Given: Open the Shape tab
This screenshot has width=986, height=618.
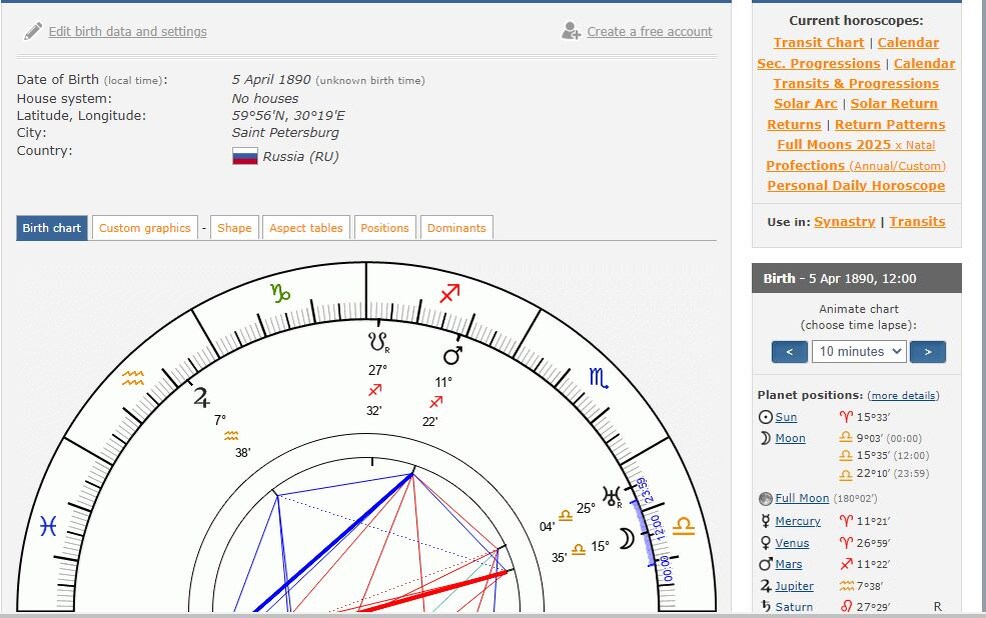Looking at the screenshot, I should [x=235, y=228].
